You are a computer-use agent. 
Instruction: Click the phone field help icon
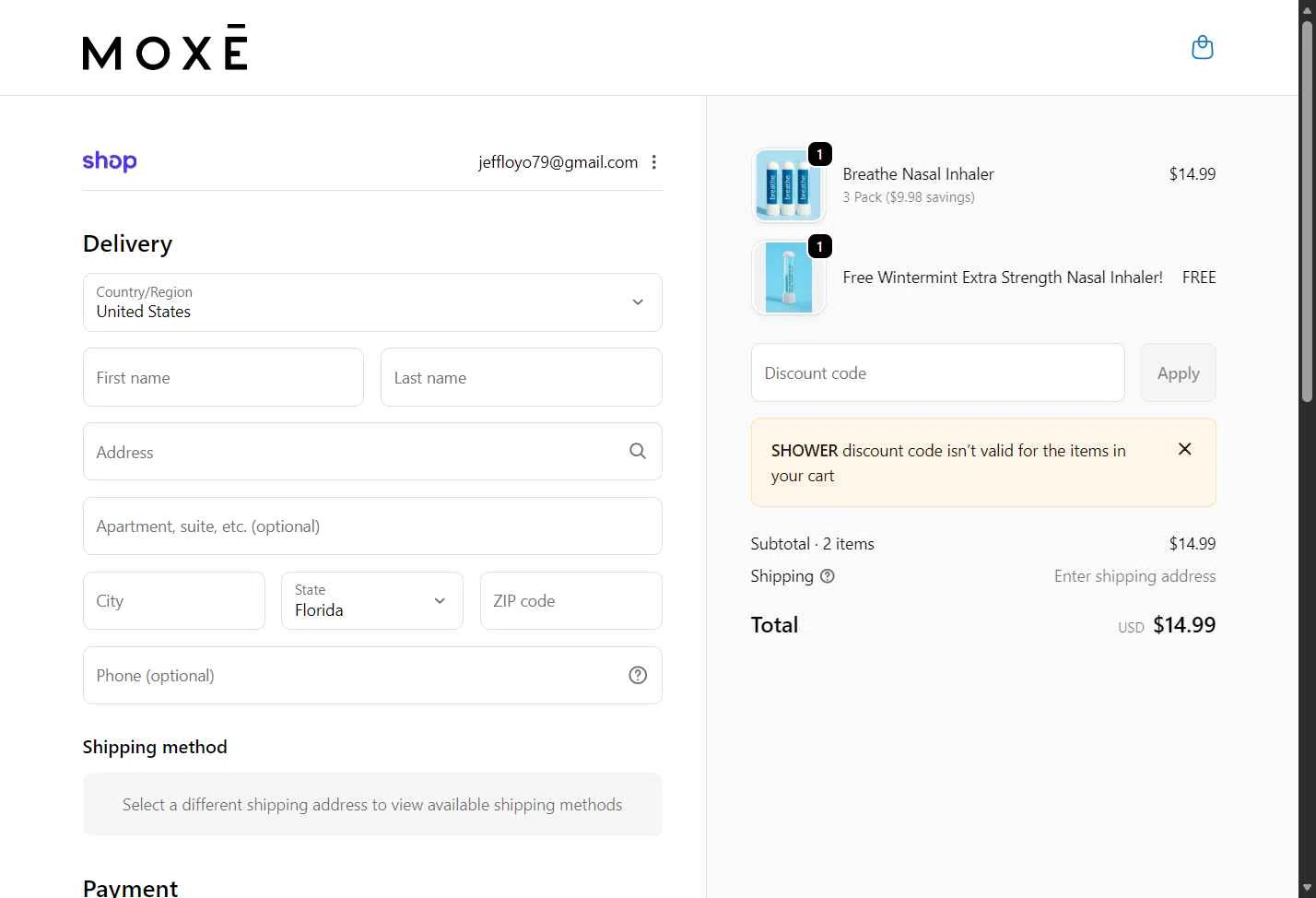pos(638,675)
